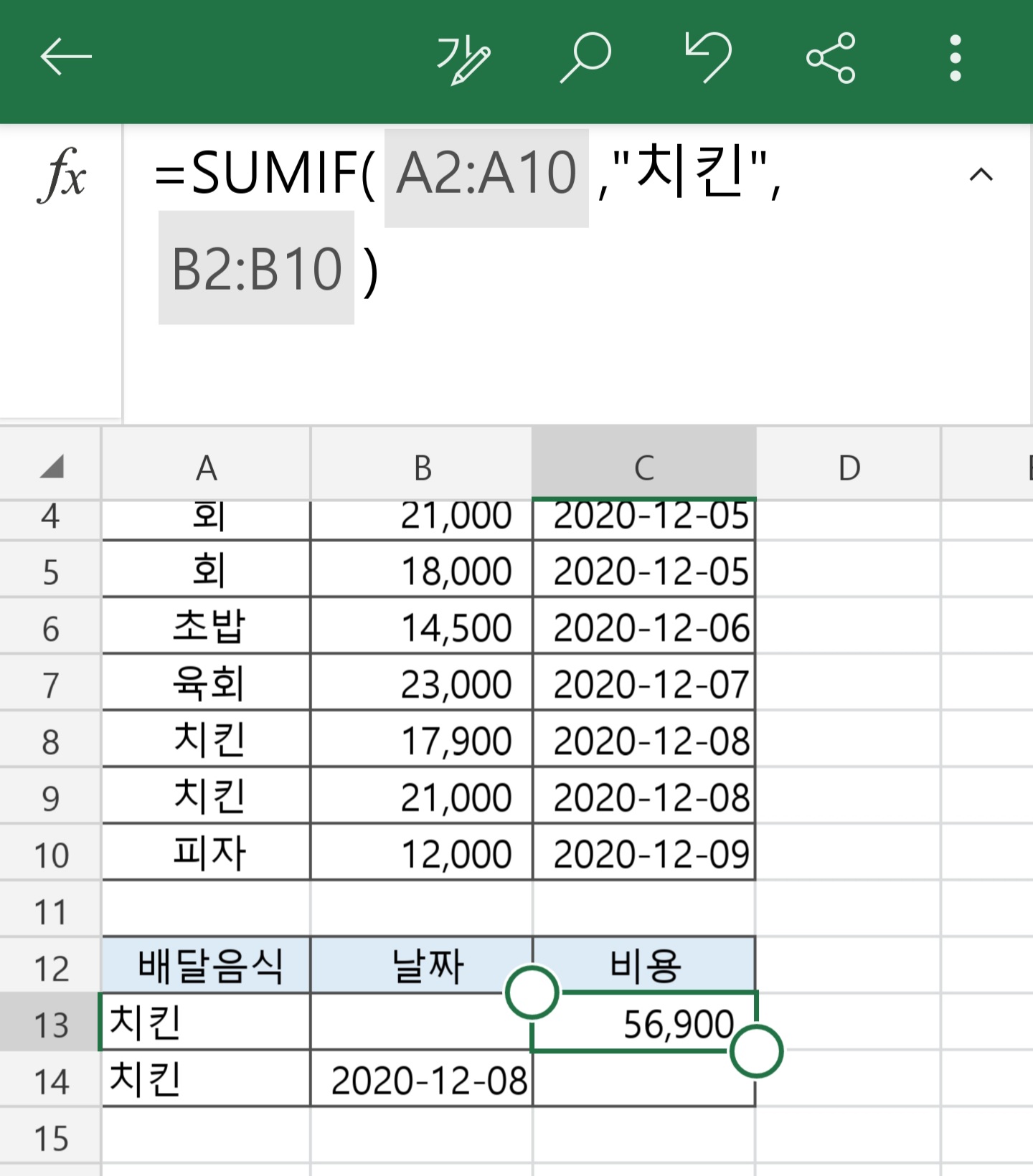The image size is (1033, 1176).
Task: Click the 14,500 cell
Action: pyautogui.click(x=422, y=626)
